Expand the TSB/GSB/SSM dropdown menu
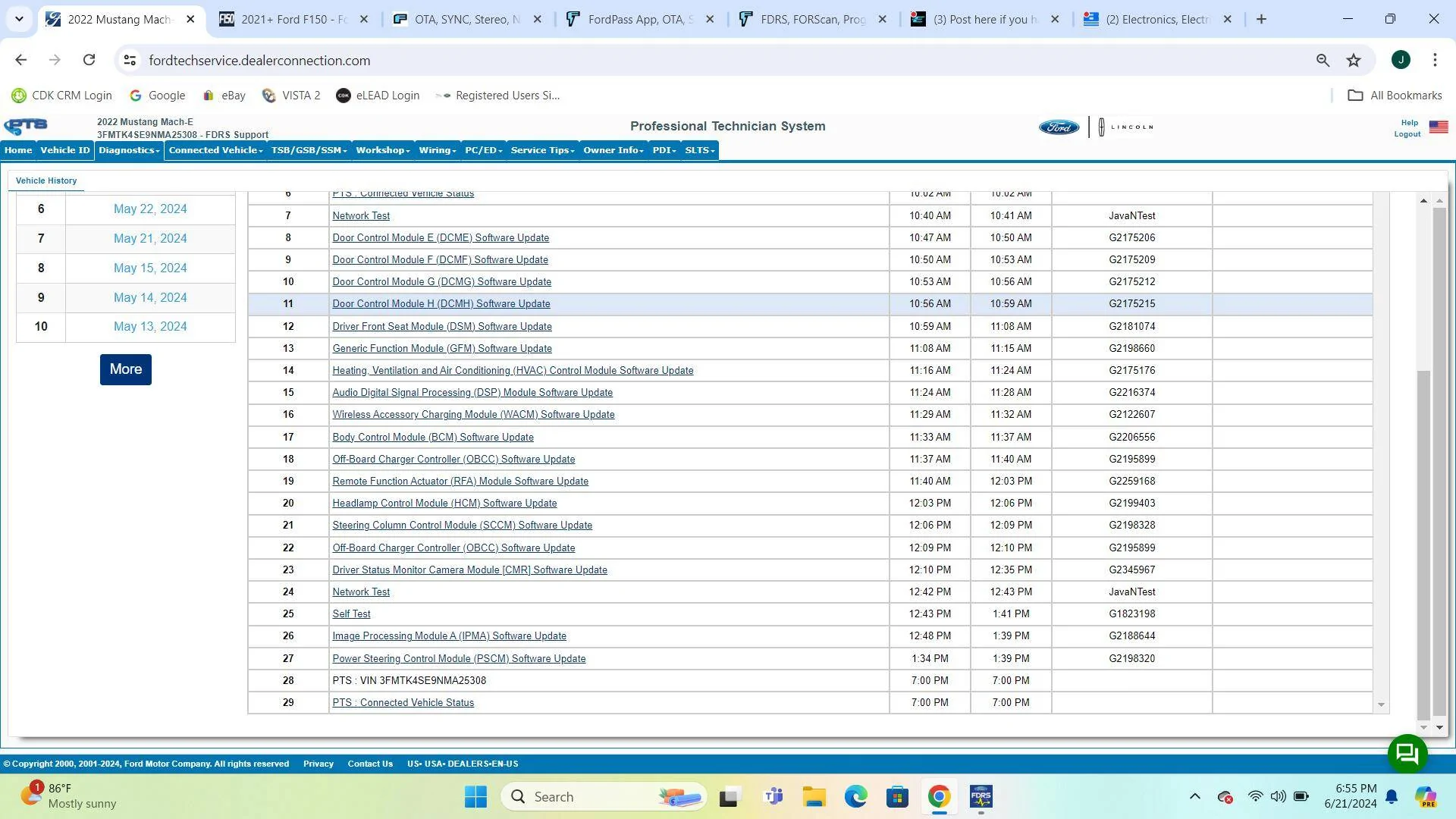This screenshot has height=819, width=1456. tap(309, 150)
